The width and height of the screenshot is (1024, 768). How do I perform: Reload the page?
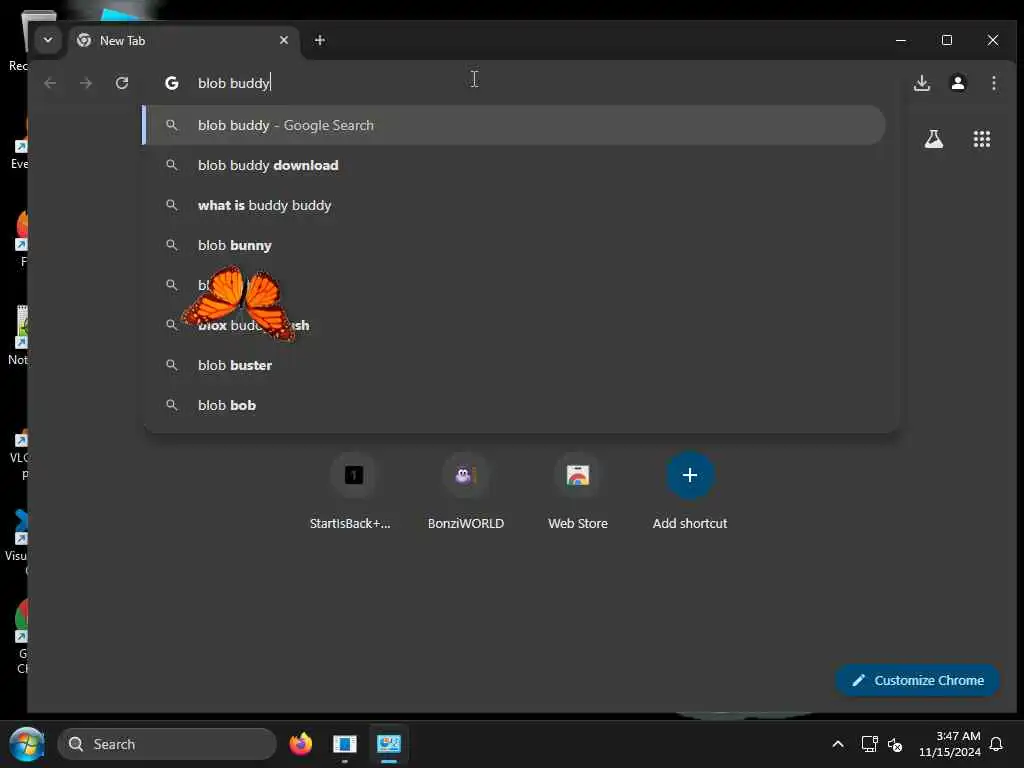pos(121,83)
